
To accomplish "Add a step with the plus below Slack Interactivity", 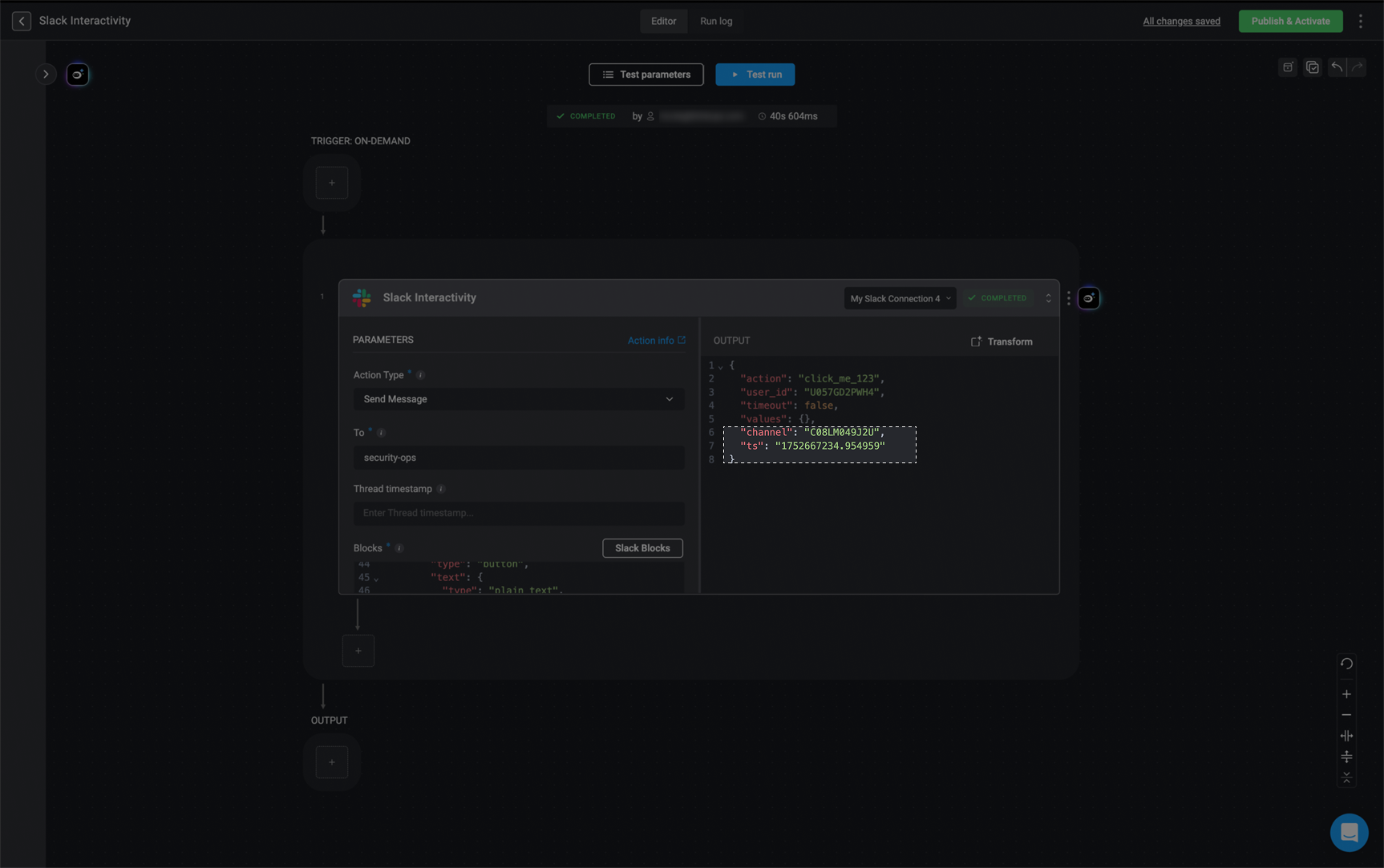I will [358, 651].
